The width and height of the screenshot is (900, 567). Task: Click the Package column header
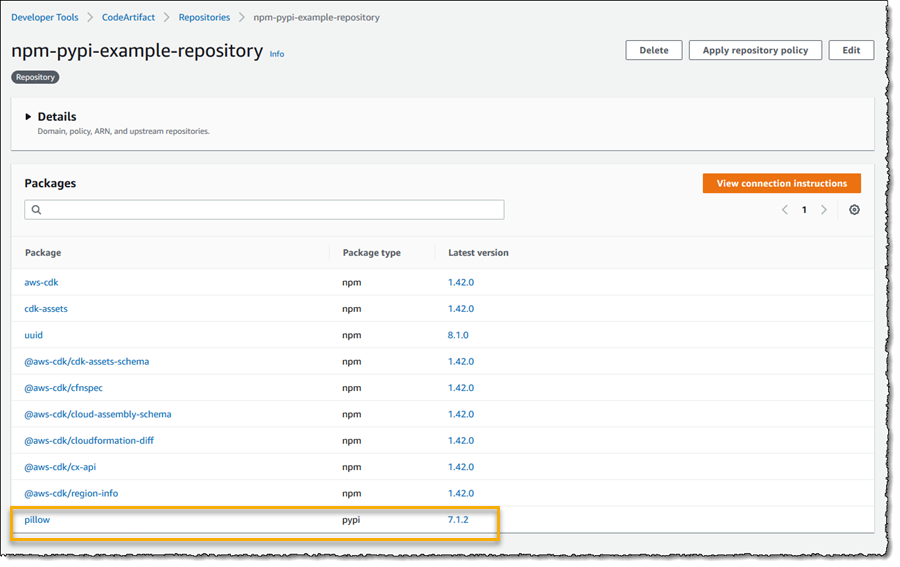coord(43,253)
